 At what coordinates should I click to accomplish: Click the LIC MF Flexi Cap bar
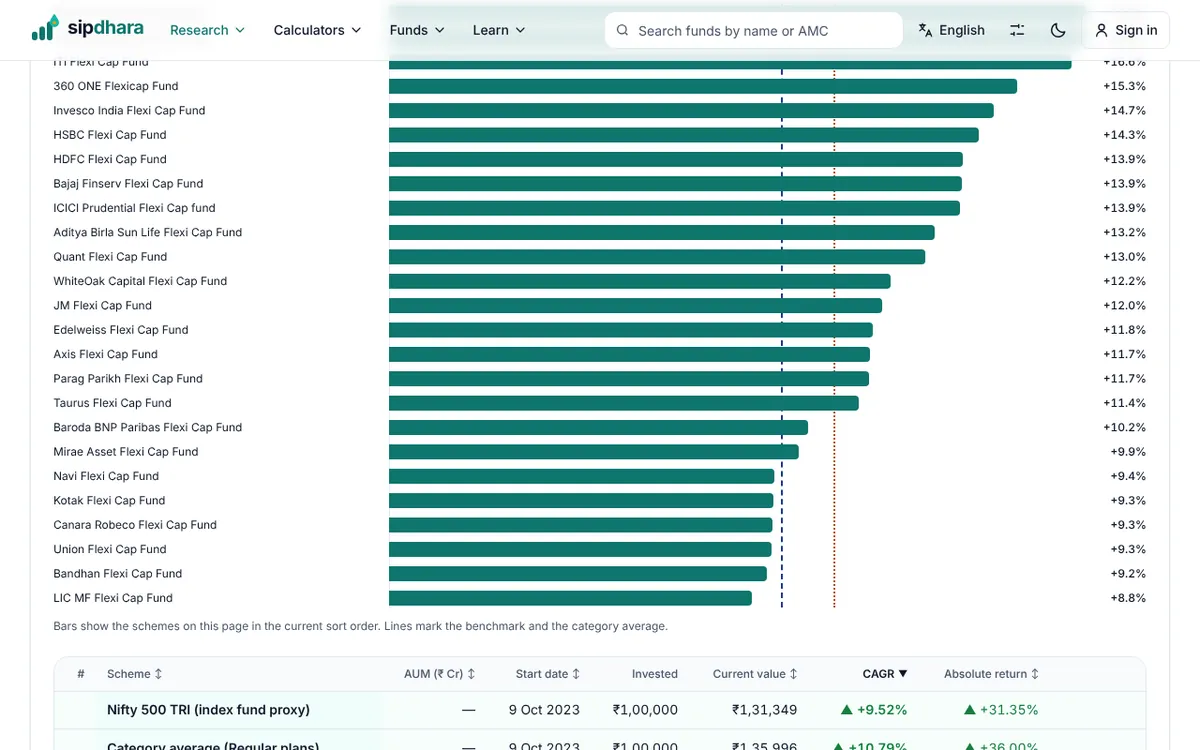pyautogui.click(x=570, y=598)
